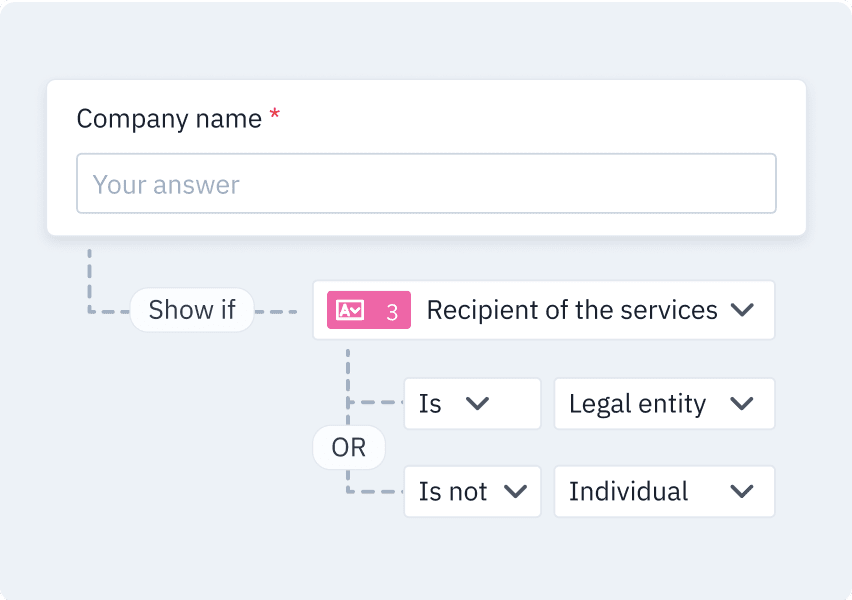Expand the Recipient of the services chevron

point(742,310)
